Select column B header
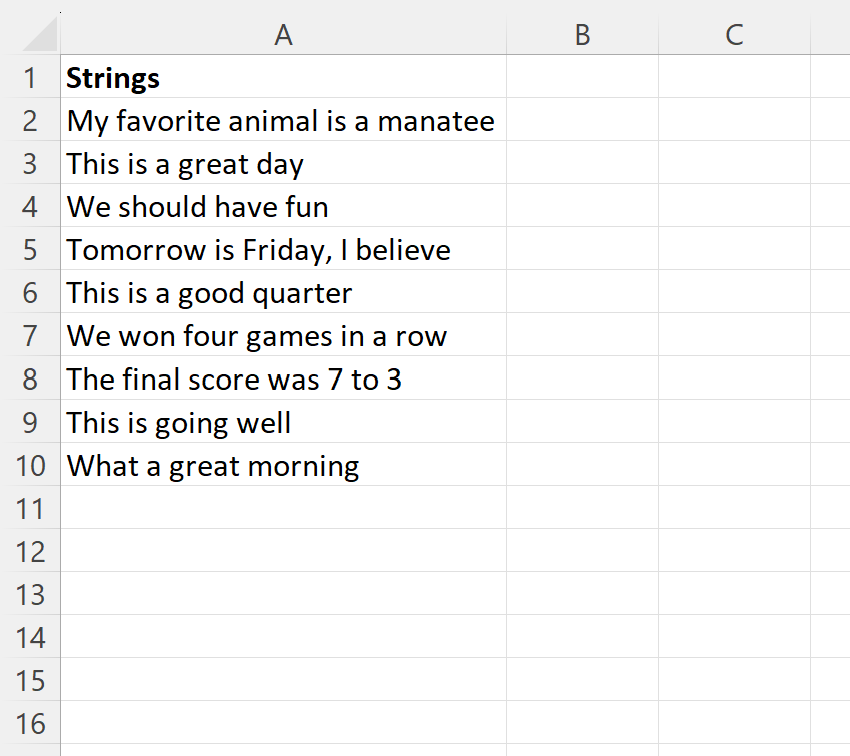Screen dimensions: 850x756 582,35
